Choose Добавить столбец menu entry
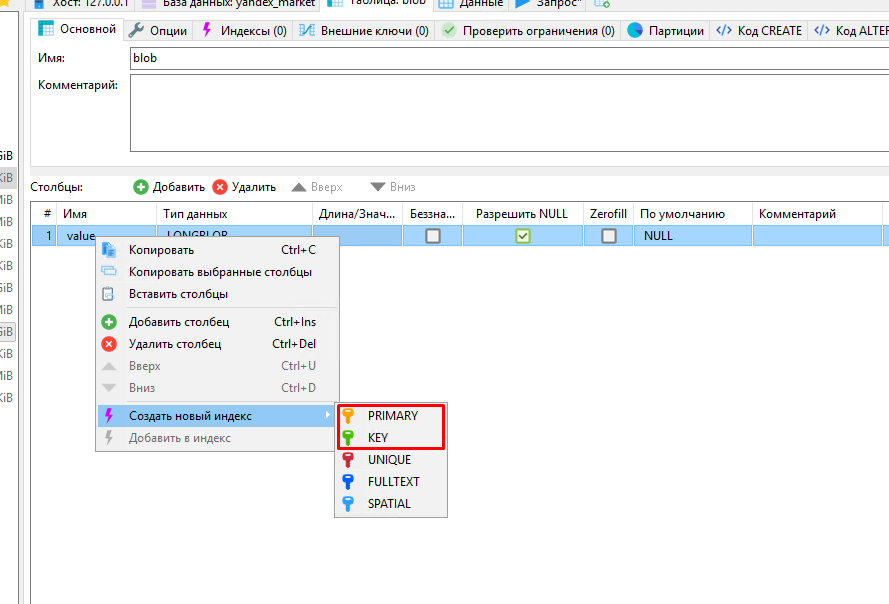This screenshot has width=889, height=604. point(217,322)
